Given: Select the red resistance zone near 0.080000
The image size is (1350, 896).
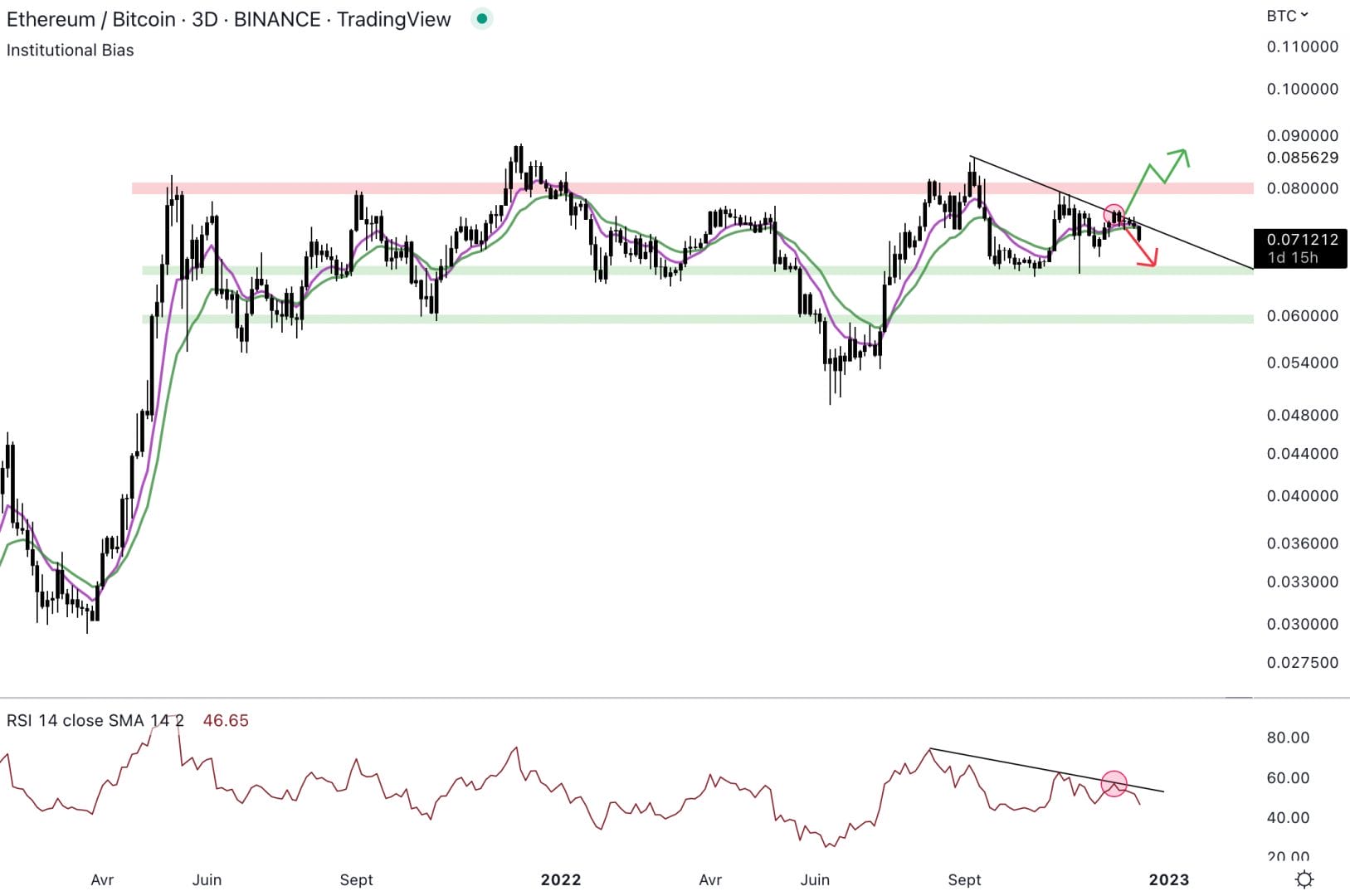Looking at the screenshot, I should coord(664,188).
